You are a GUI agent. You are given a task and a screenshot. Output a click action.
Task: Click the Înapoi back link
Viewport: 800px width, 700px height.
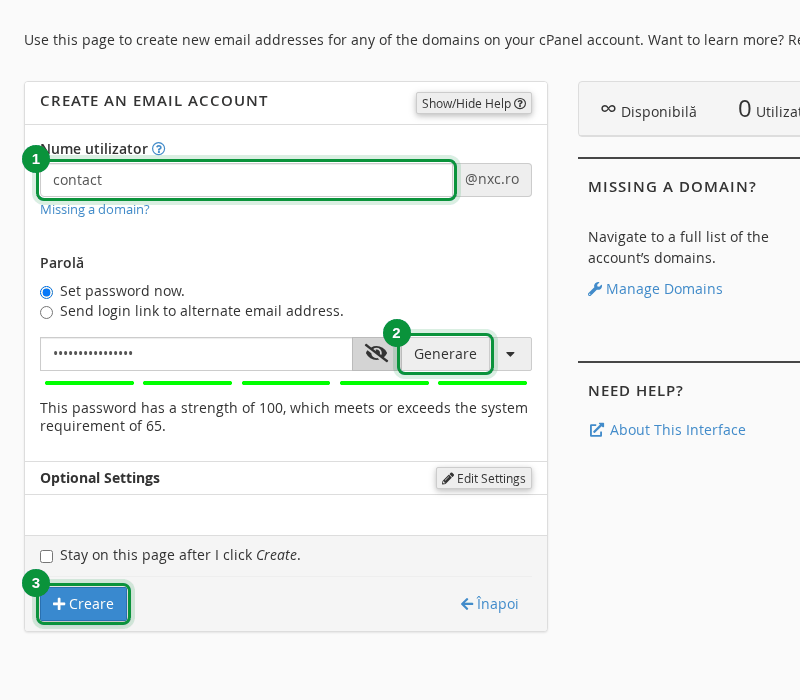pos(489,604)
